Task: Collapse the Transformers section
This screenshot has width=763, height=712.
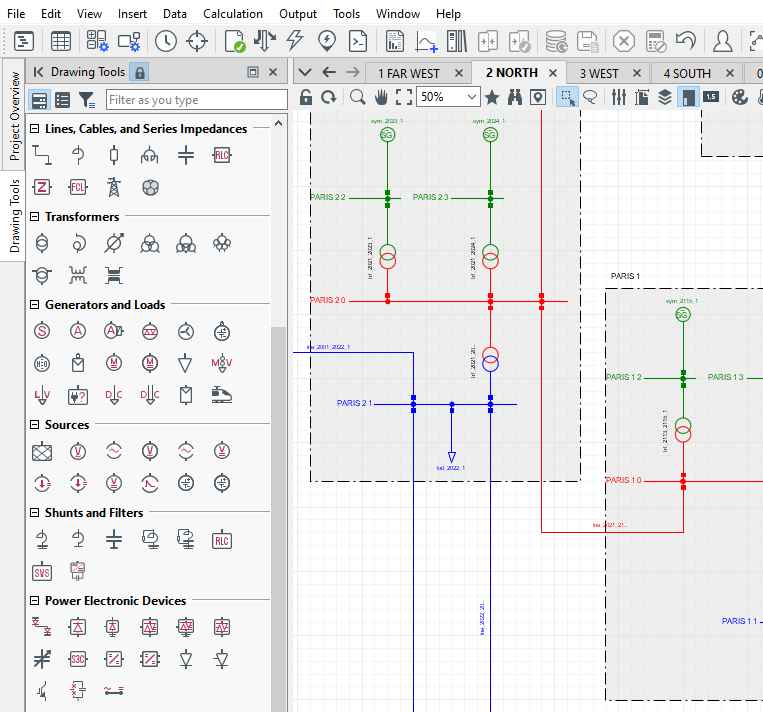Action: click(x=35, y=217)
